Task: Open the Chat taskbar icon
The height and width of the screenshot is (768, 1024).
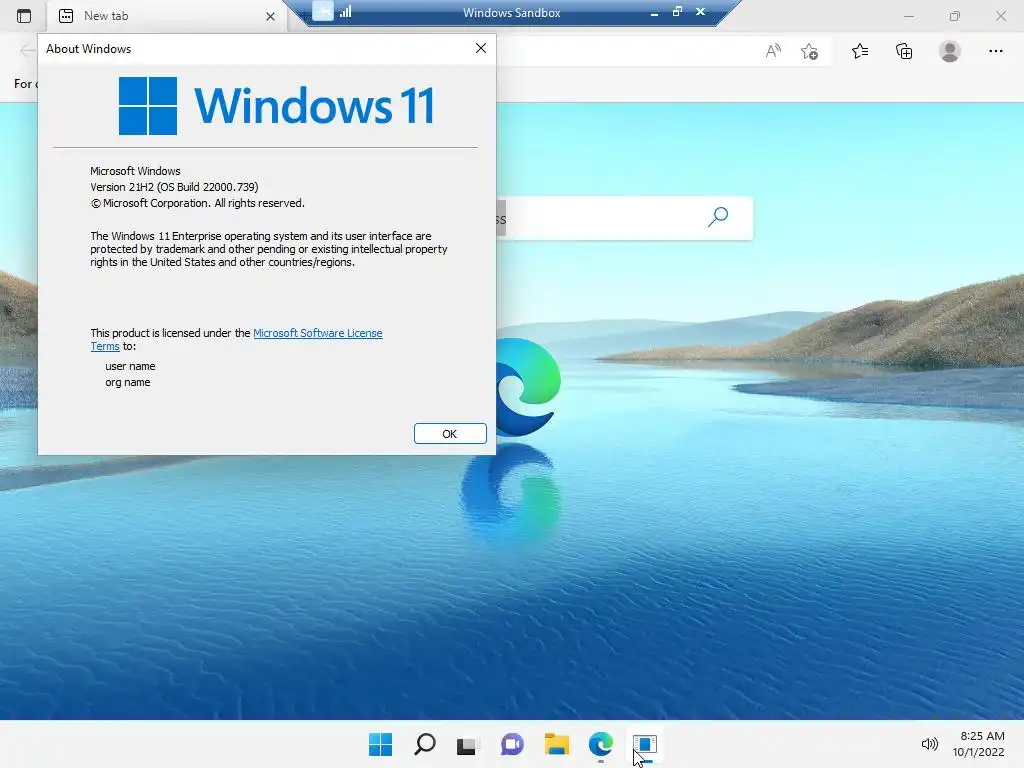Action: tap(512, 744)
